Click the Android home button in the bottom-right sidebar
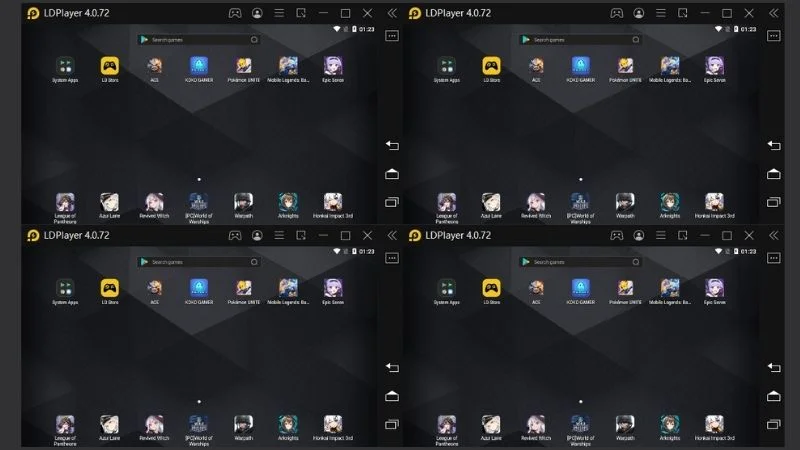800x450 pixels. pos(773,396)
